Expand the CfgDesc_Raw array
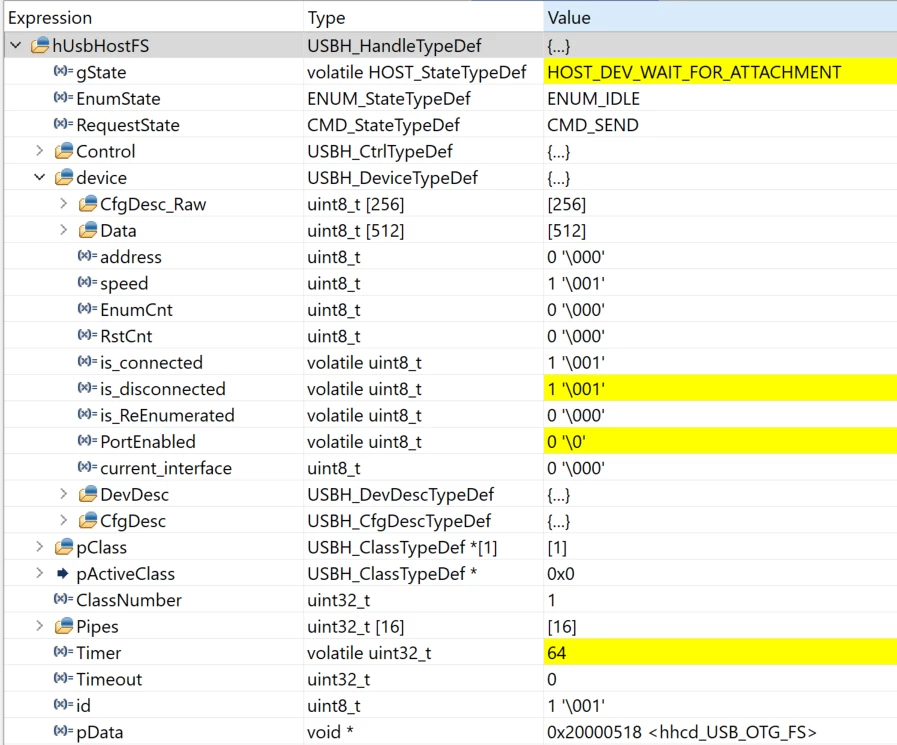 pyautogui.click(x=63, y=204)
